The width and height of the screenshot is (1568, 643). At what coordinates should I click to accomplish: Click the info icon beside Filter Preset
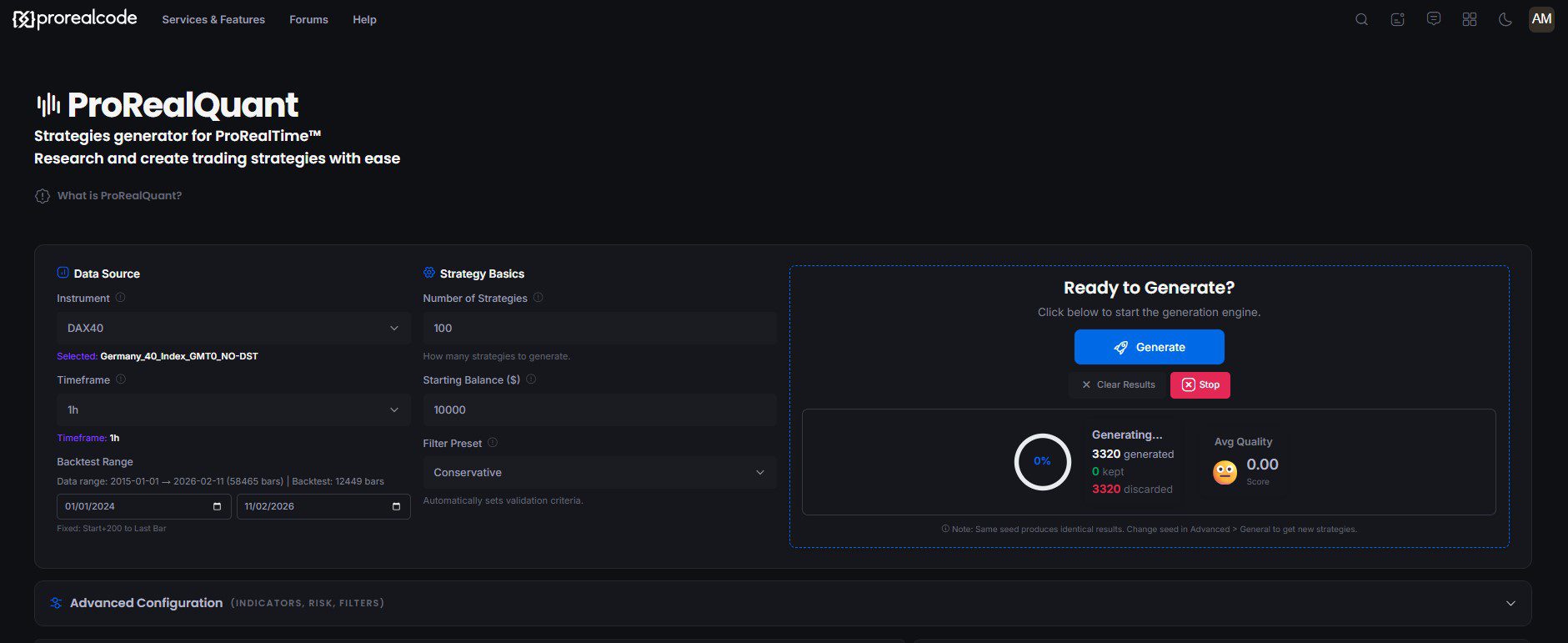pos(493,443)
